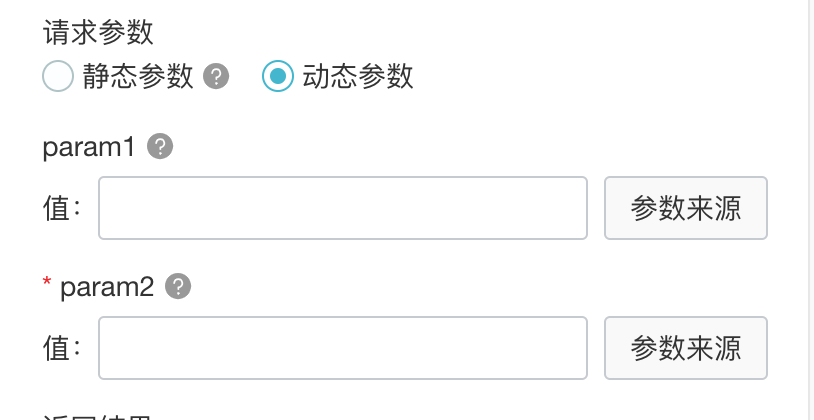The height and width of the screenshot is (420, 814).
Task: Click the question mark icon next to param1
Action: [x=160, y=147]
